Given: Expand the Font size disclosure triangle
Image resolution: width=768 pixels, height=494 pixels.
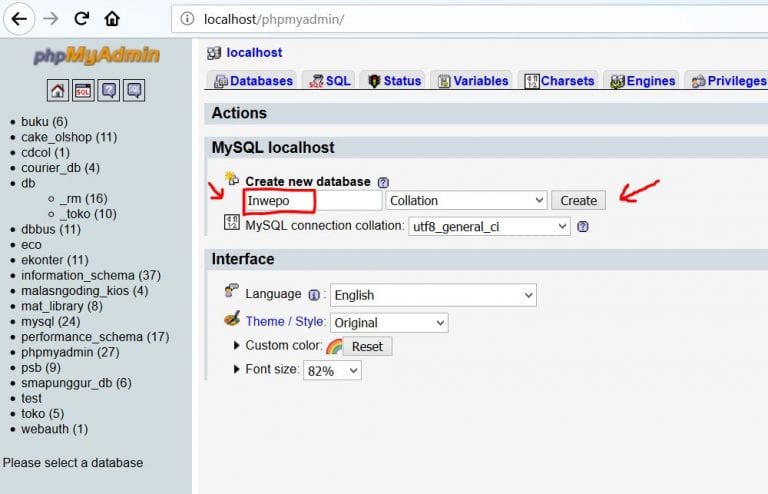Looking at the screenshot, I should pyautogui.click(x=237, y=370).
